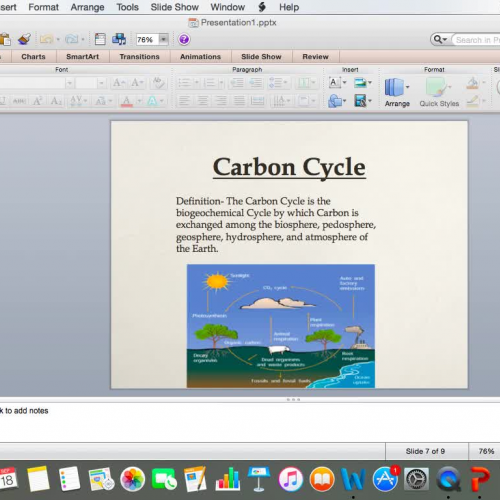
Task: Click the red font color button
Action: pyautogui.click(x=127, y=101)
